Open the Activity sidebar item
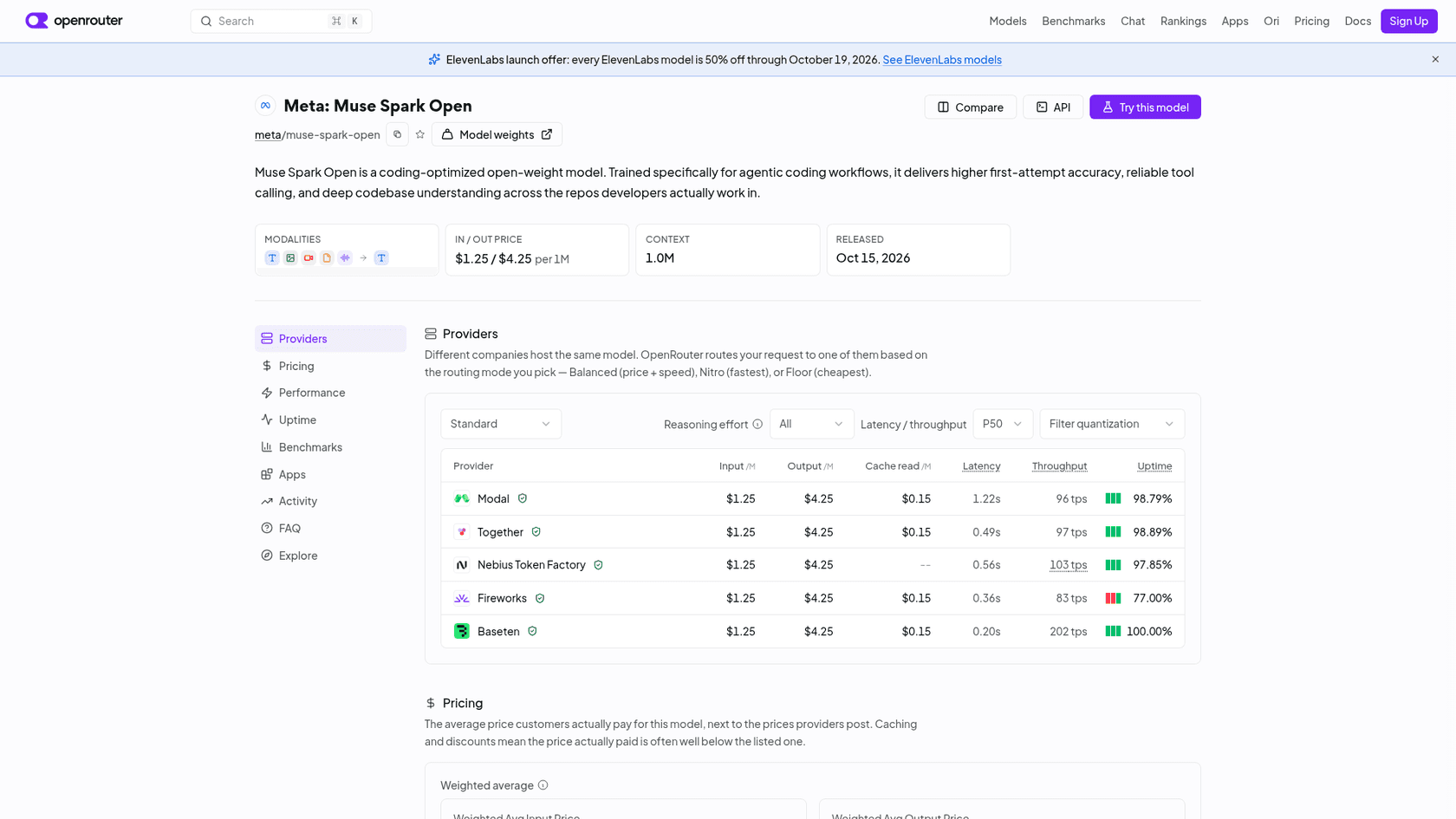The width and height of the screenshot is (1456, 819). 330,501
